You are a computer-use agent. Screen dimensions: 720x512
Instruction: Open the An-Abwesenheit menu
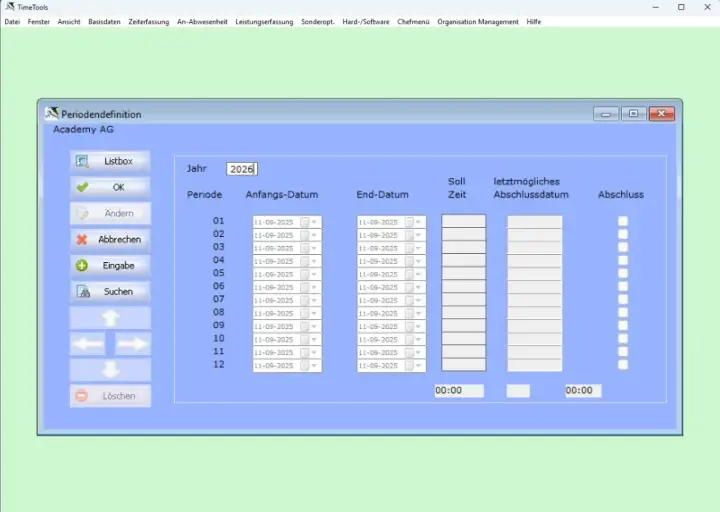pyautogui.click(x=202, y=22)
